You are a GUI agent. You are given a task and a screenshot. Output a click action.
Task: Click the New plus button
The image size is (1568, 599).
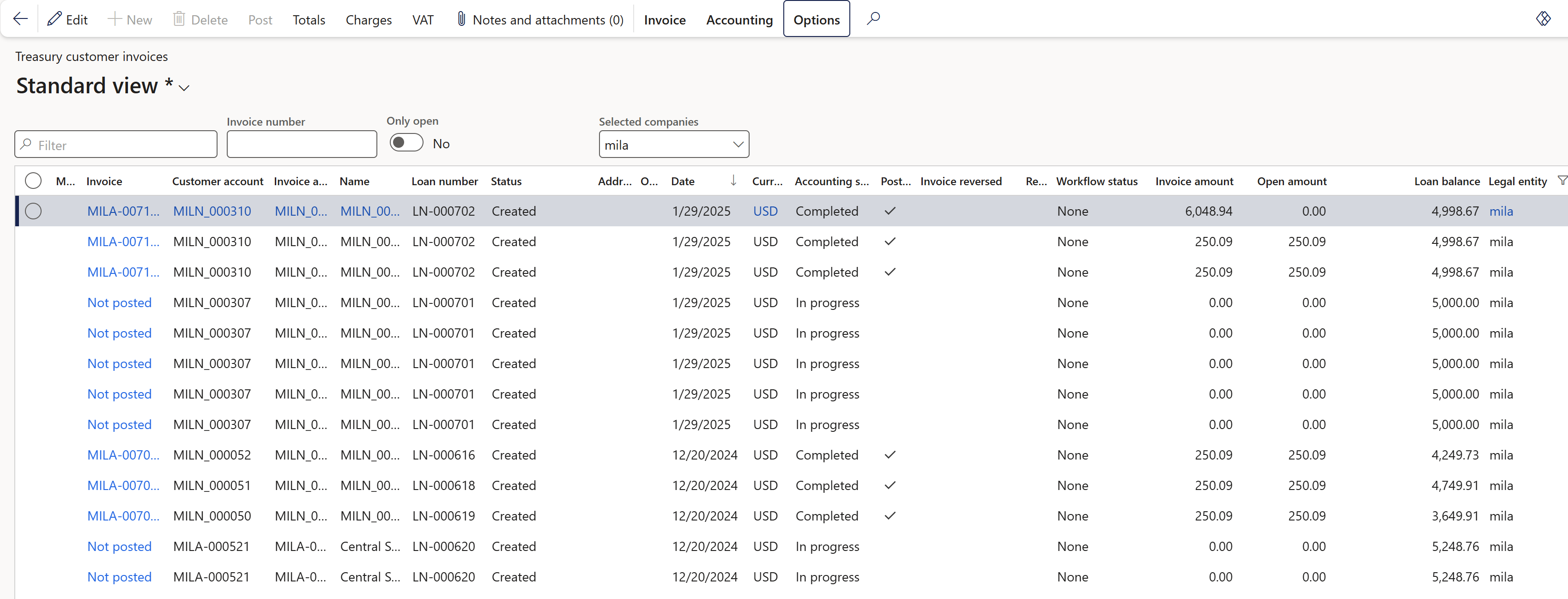(x=130, y=19)
